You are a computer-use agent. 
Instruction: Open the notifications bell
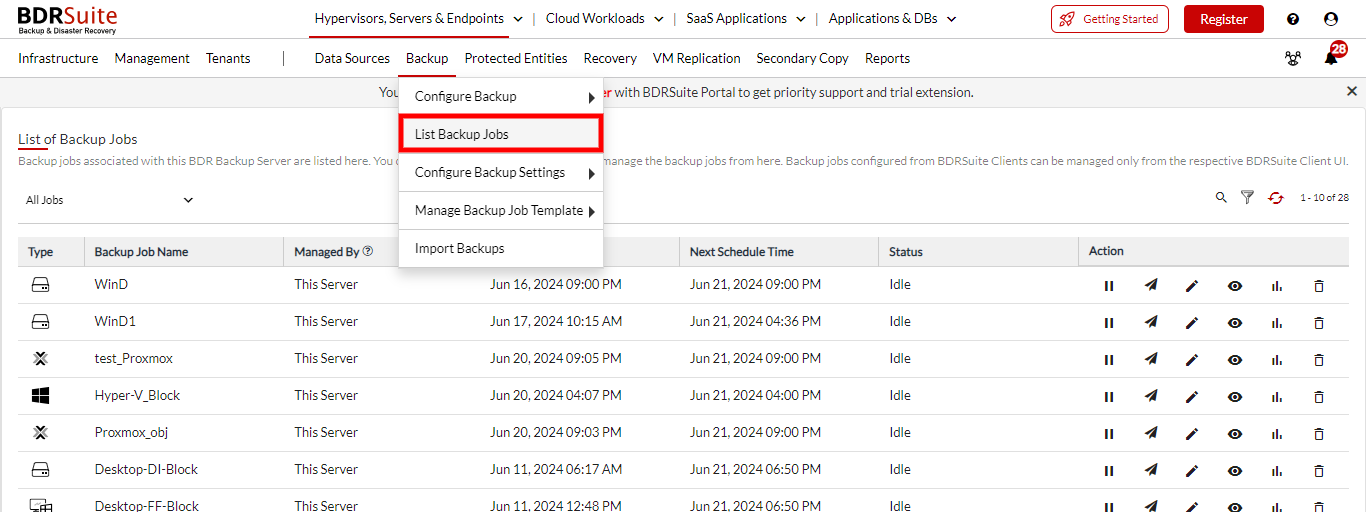pos(1331,58)
